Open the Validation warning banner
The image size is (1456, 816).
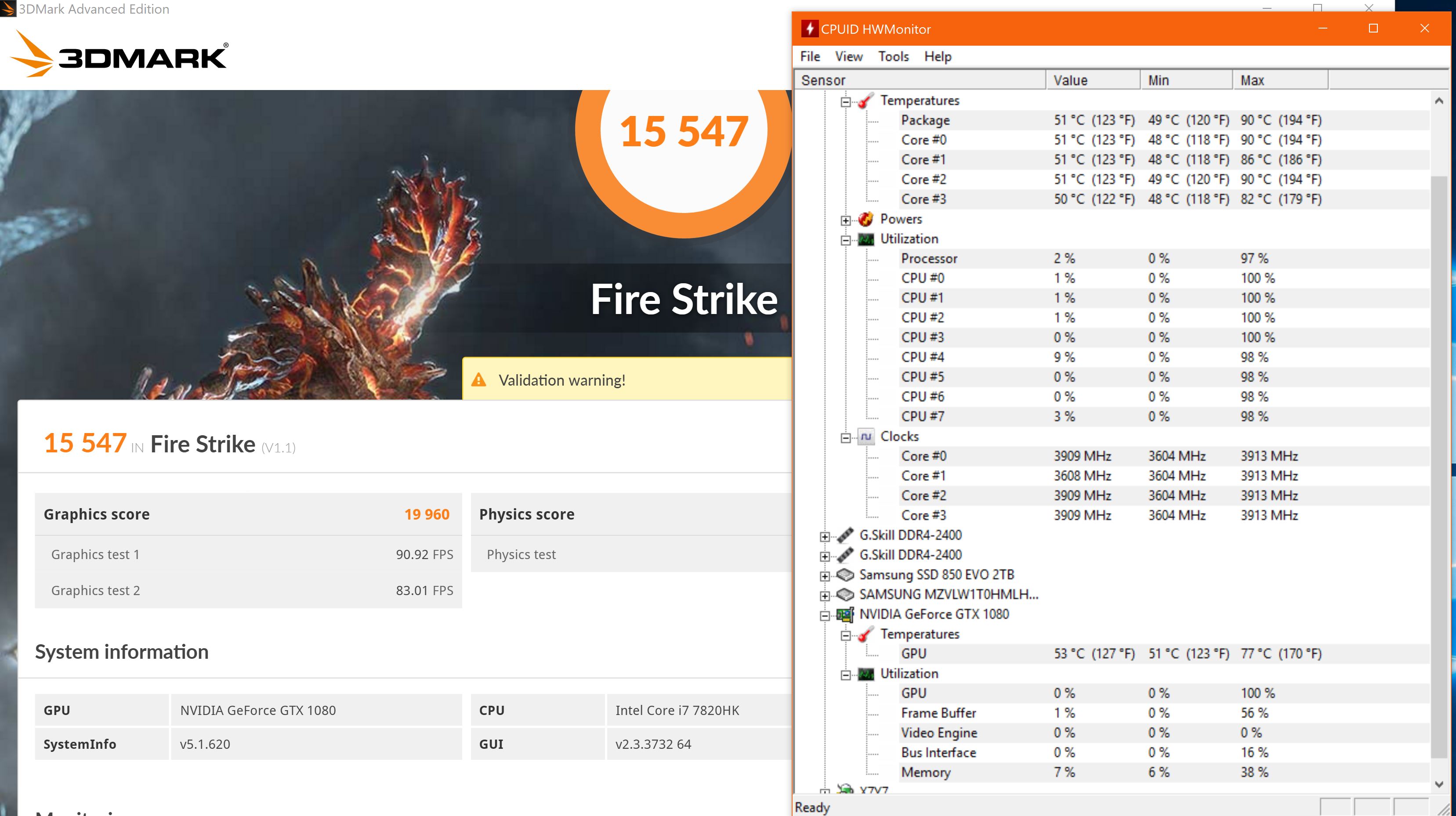627,379
